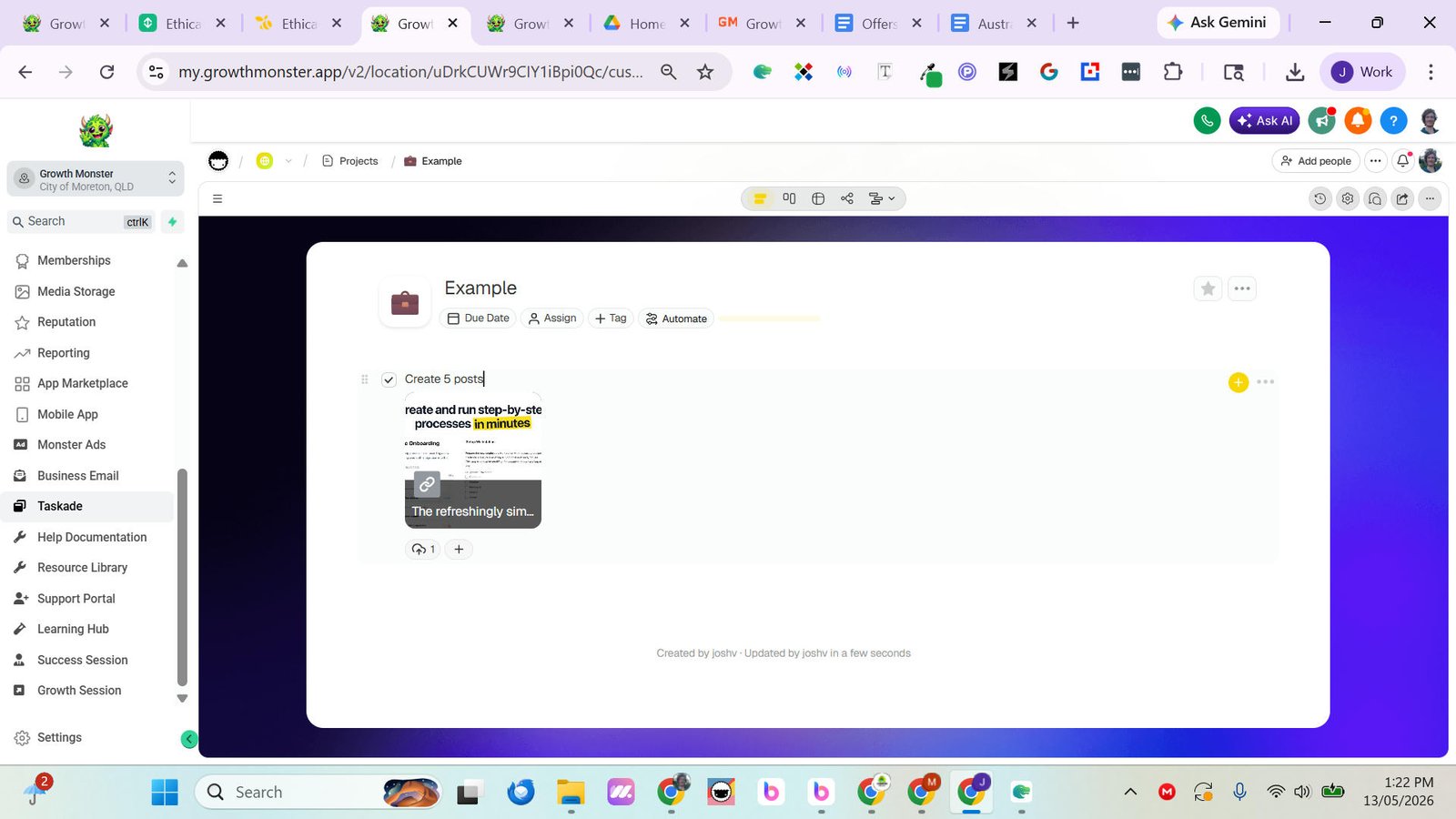The height and width of the screenshot is (819, 1456).
Task: Switch to mind map view icon
Action: 847,198
